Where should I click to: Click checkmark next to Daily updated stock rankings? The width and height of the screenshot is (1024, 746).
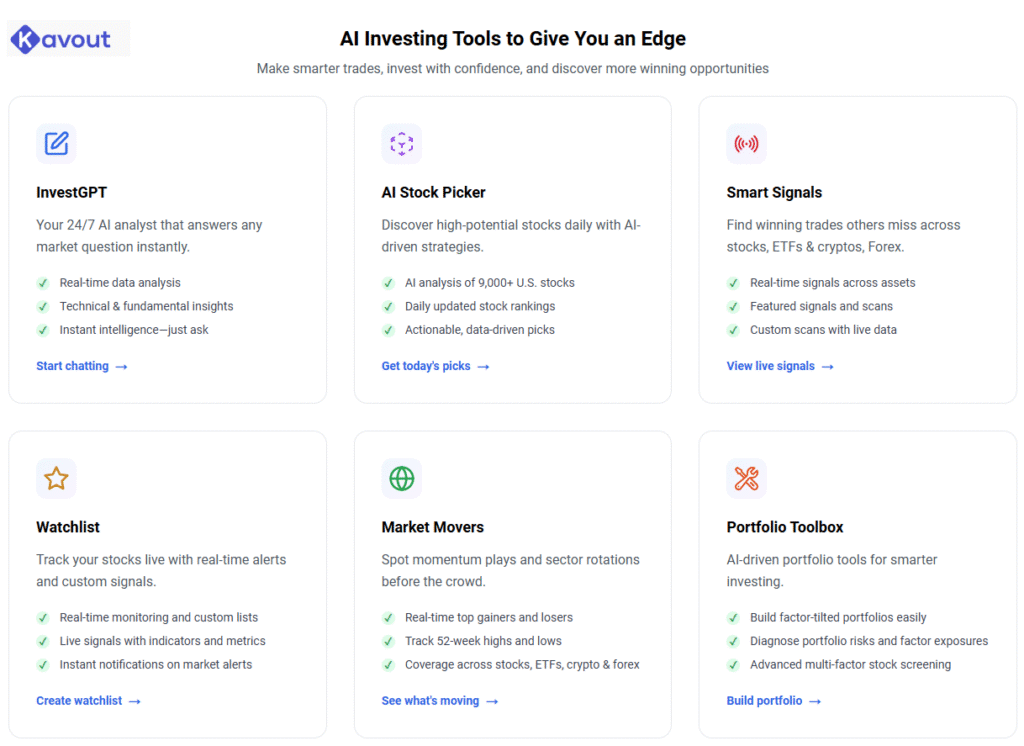click(x=389, y=306)
